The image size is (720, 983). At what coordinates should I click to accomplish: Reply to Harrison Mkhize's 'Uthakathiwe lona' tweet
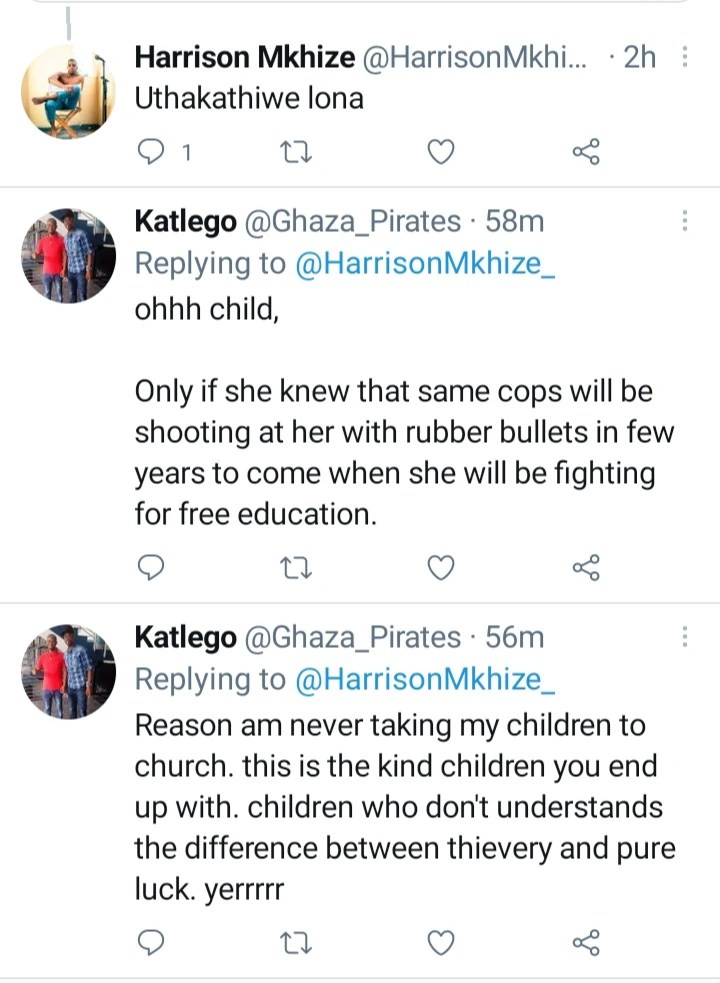click(x=151, y=152)
